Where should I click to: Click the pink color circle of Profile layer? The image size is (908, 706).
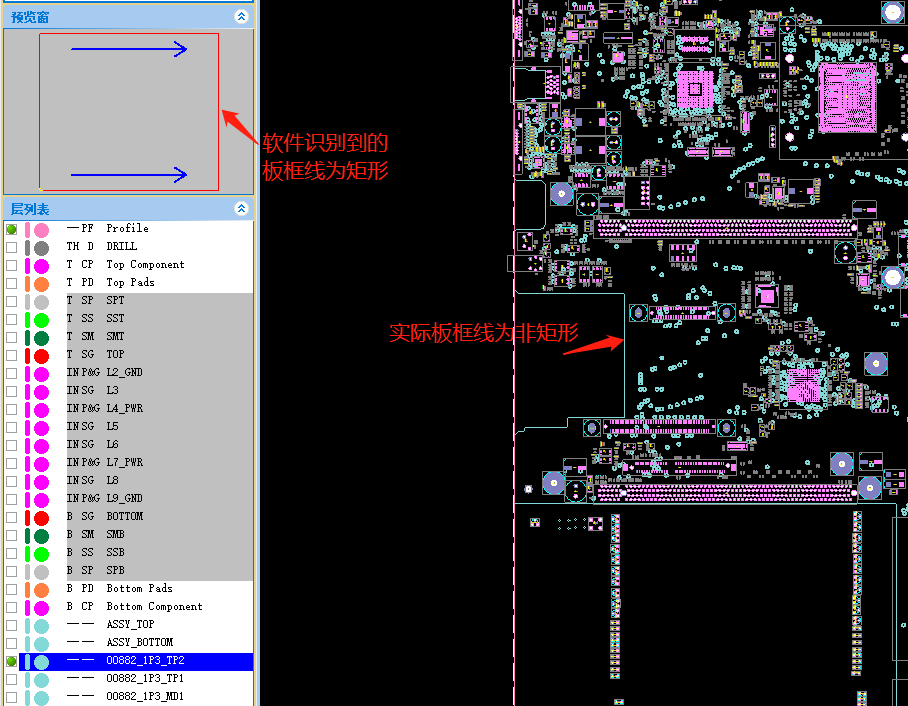point(41,230)
